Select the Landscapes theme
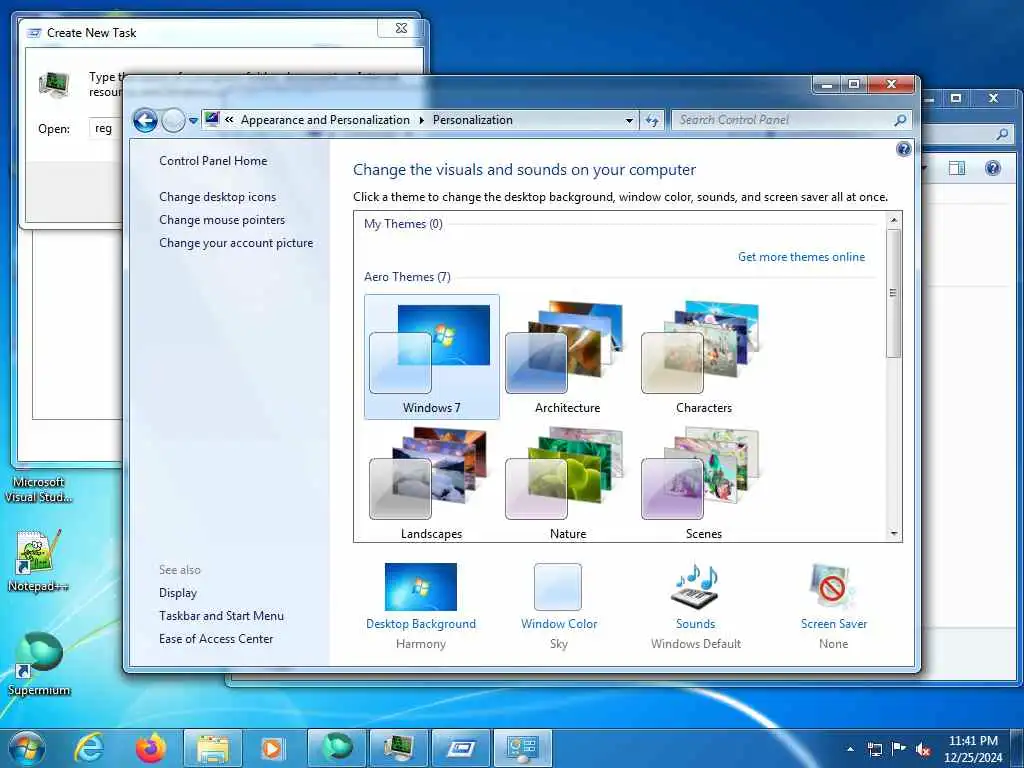Image resolution: width=1024 pixels, height=768 pixels. [432, 483]
